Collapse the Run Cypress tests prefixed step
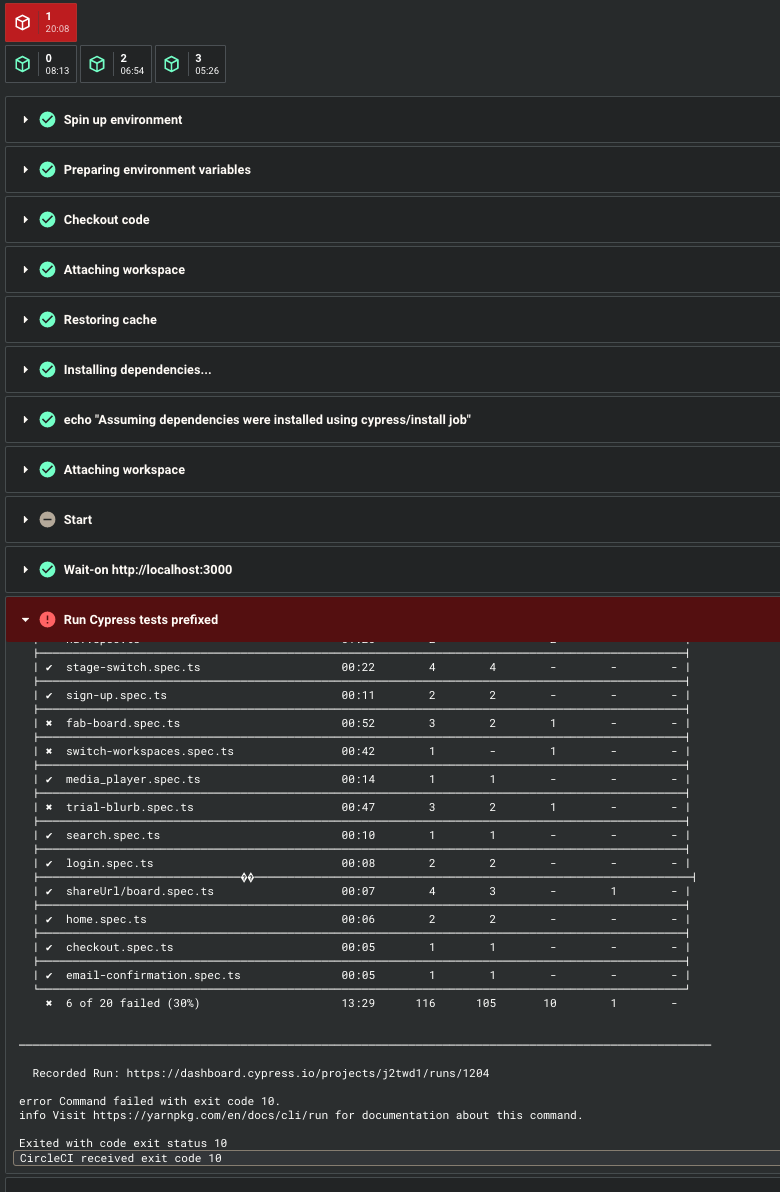 click(x=25, y=619)
